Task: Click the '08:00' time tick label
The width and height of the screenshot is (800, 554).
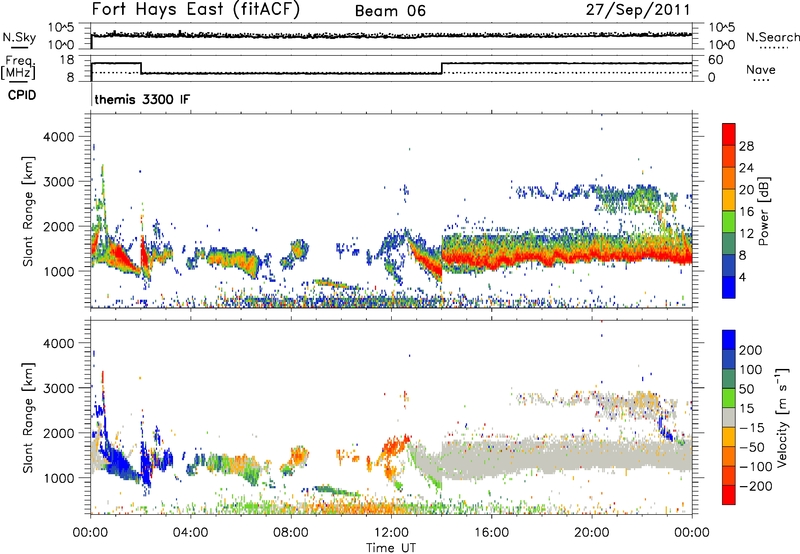Action: (x=290, y=533)
